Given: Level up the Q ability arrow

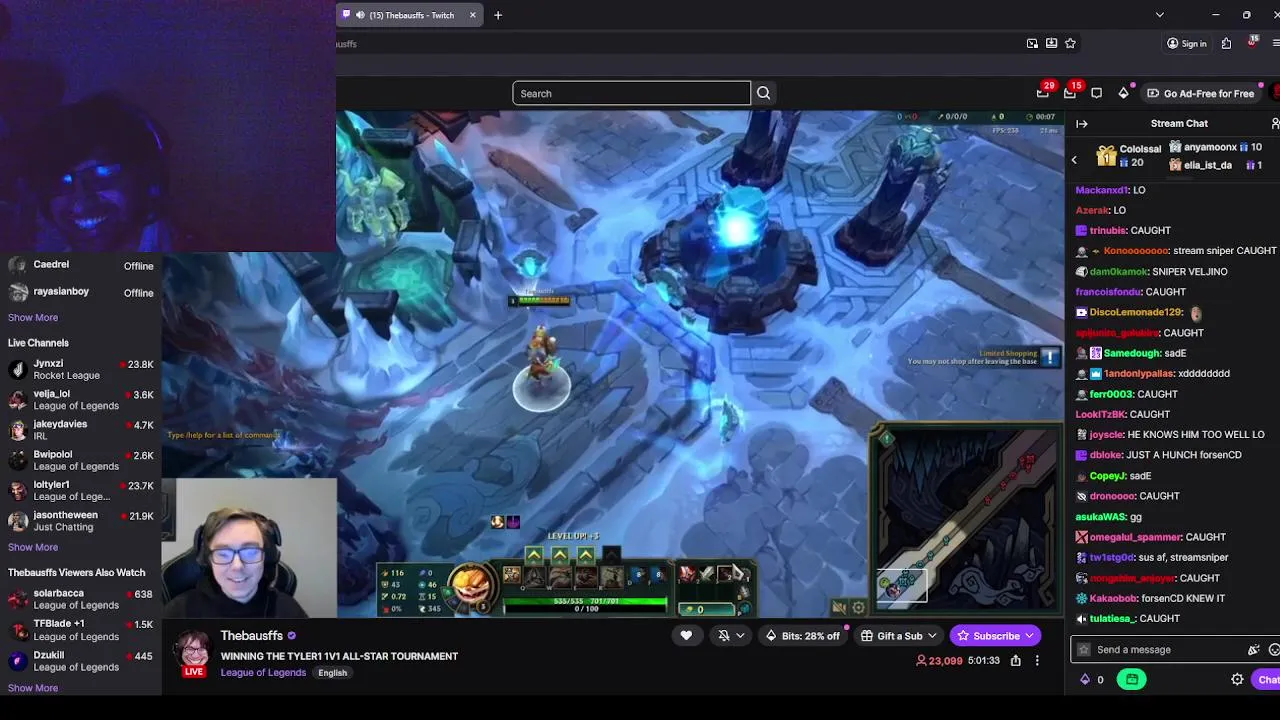Looking at the screenshot, I should 534,556.
